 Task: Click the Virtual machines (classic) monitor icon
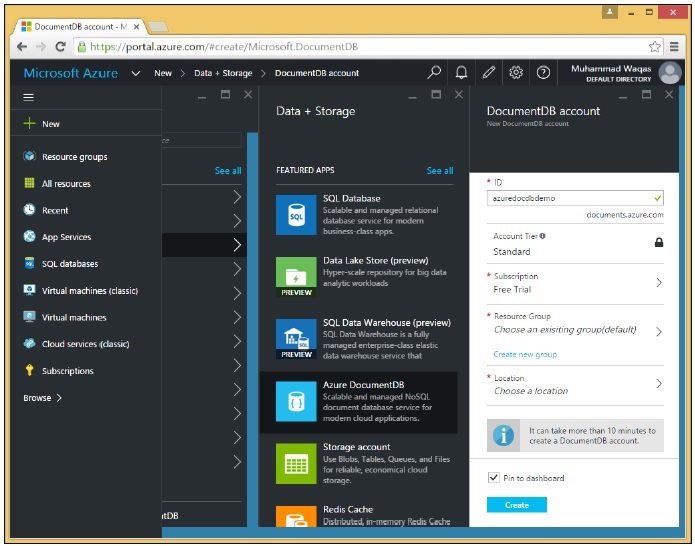click(29, 290)
